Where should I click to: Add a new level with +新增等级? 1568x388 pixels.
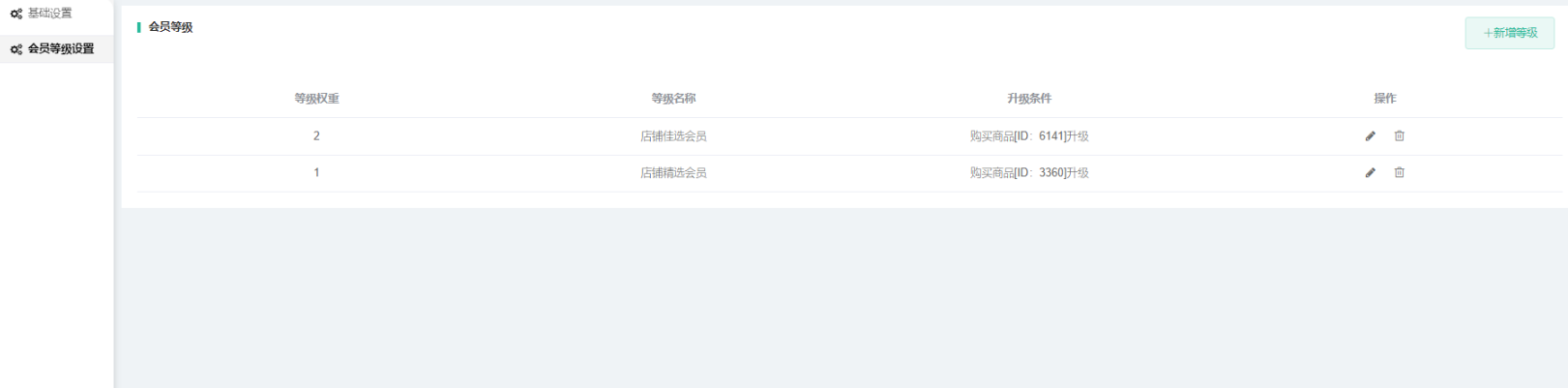click(1509, 33)
